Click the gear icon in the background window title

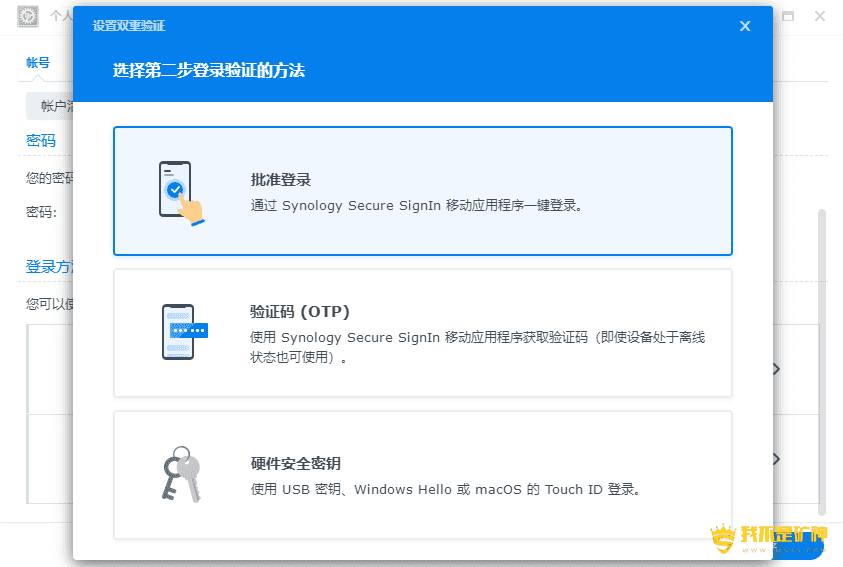click(x=29, y=17)
